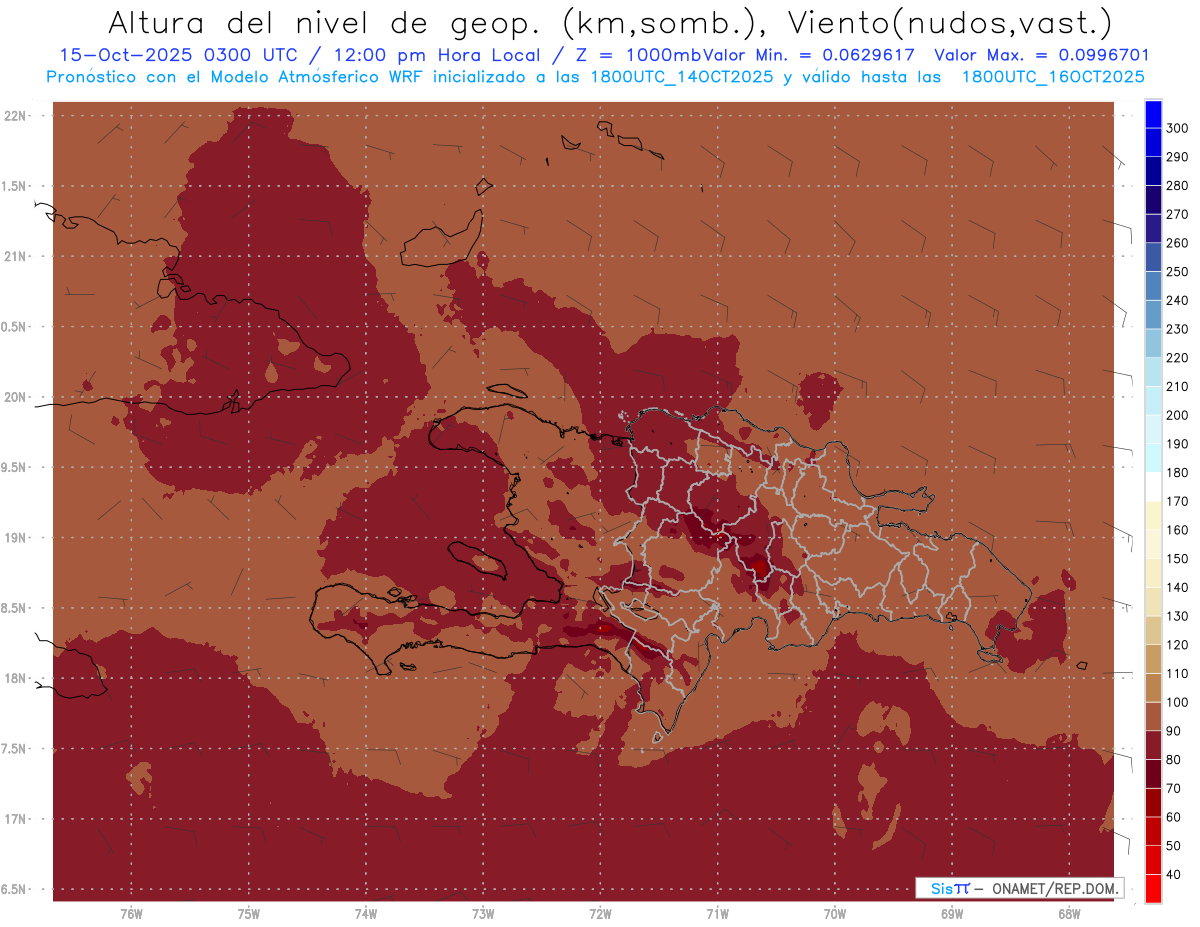Click the colorbar label 70
Image resolution: width=1200 pixels, height=927 pixels.
point(1174,789)
